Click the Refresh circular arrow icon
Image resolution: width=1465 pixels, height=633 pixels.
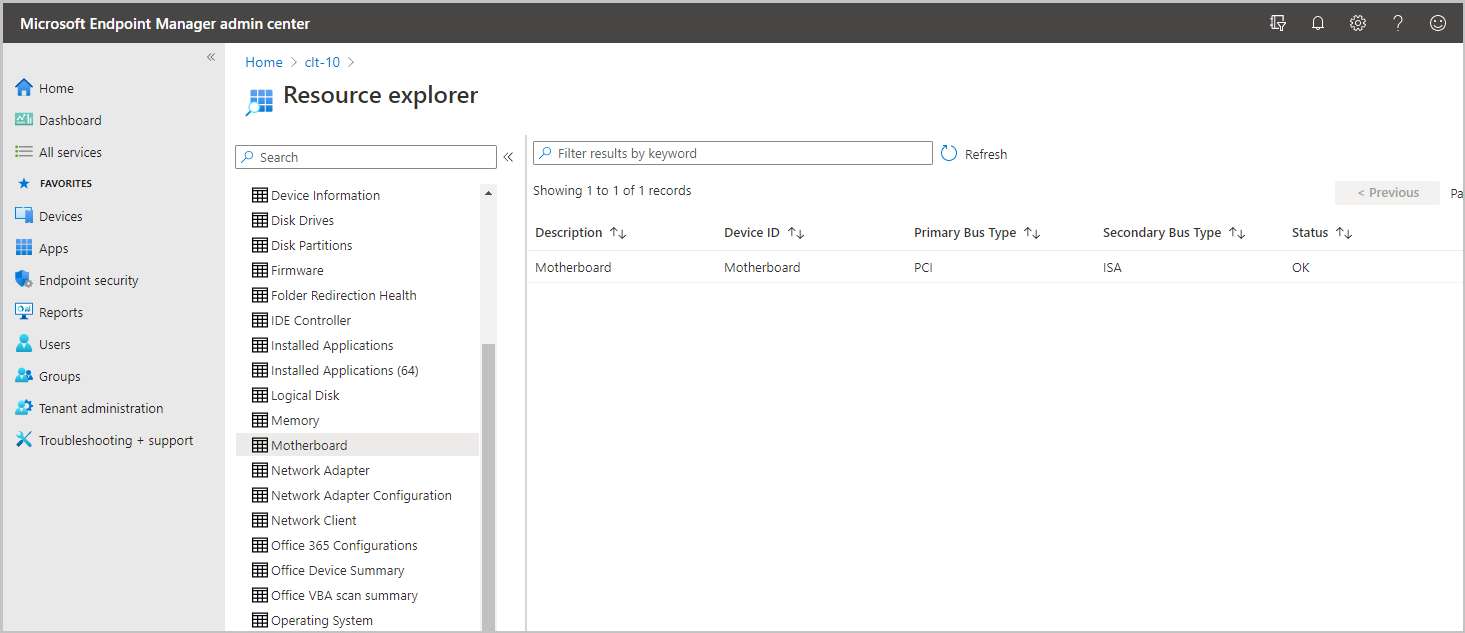[950, 154]
